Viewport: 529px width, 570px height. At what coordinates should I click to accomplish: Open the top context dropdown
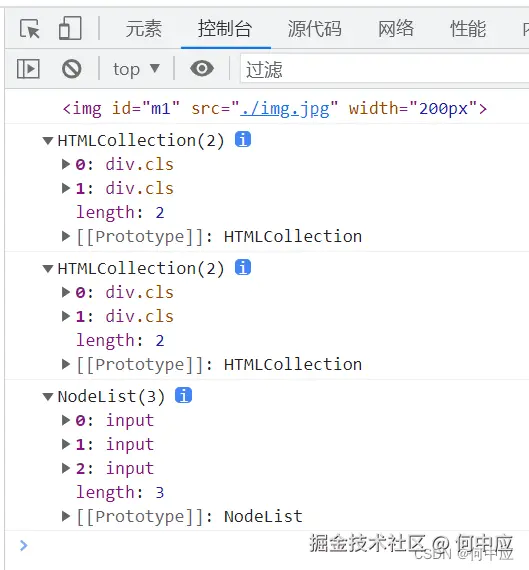pyautogui.click(x=136, y=69)
